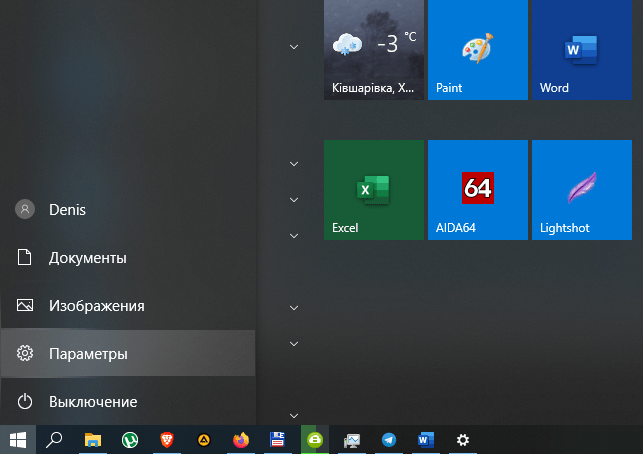
Task: Open the Settings gear in the taskbar
Action: 463,440
